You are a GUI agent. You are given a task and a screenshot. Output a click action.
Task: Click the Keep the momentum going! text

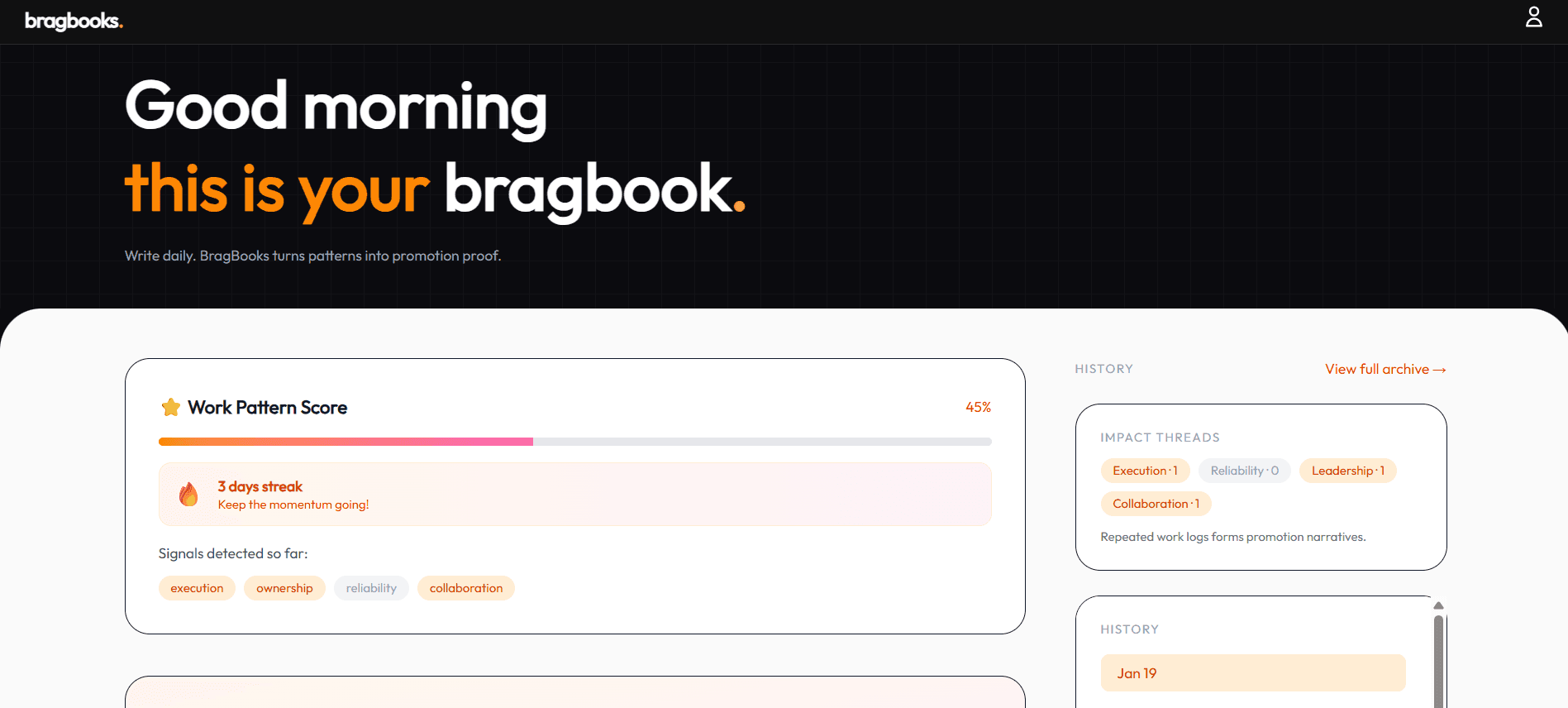(293, 505)
